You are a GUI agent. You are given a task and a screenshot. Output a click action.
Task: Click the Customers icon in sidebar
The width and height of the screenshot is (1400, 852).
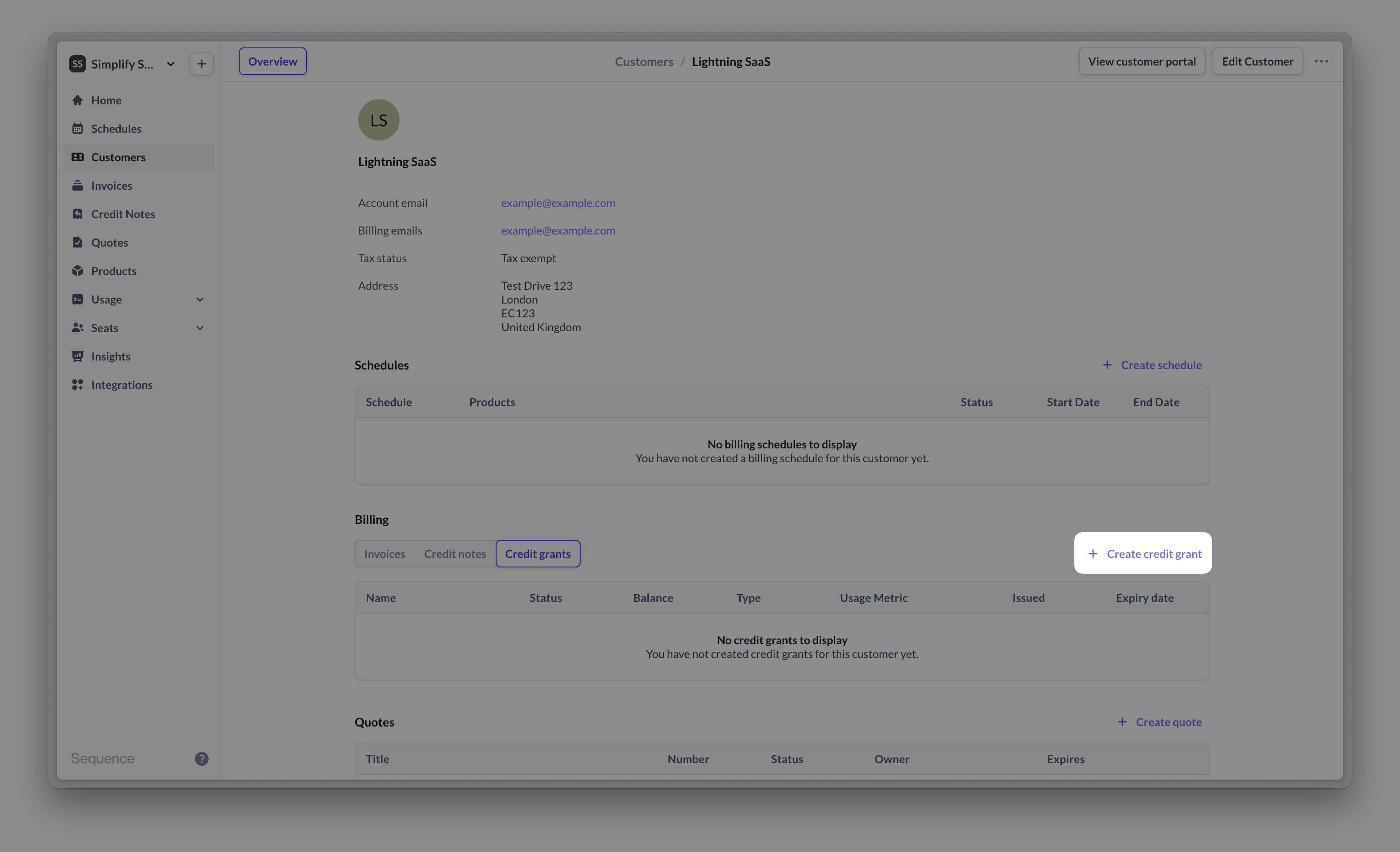[x=78, y=157]
